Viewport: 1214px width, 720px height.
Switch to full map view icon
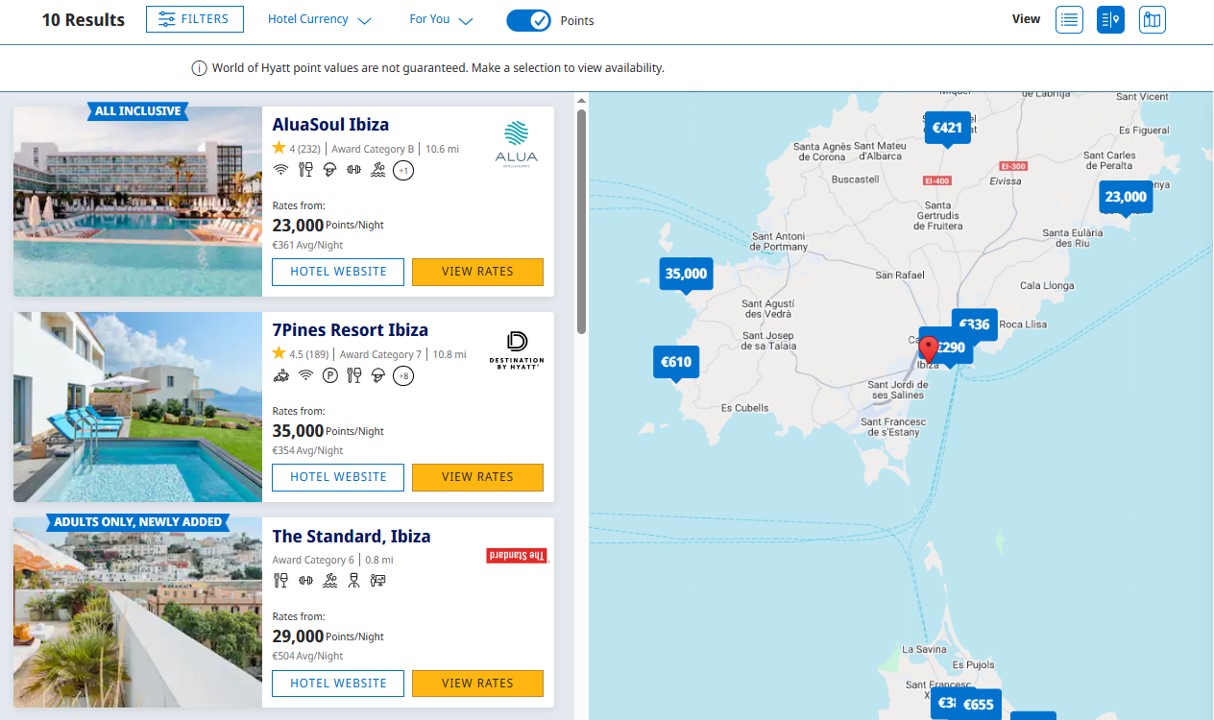coord(1152,20)
